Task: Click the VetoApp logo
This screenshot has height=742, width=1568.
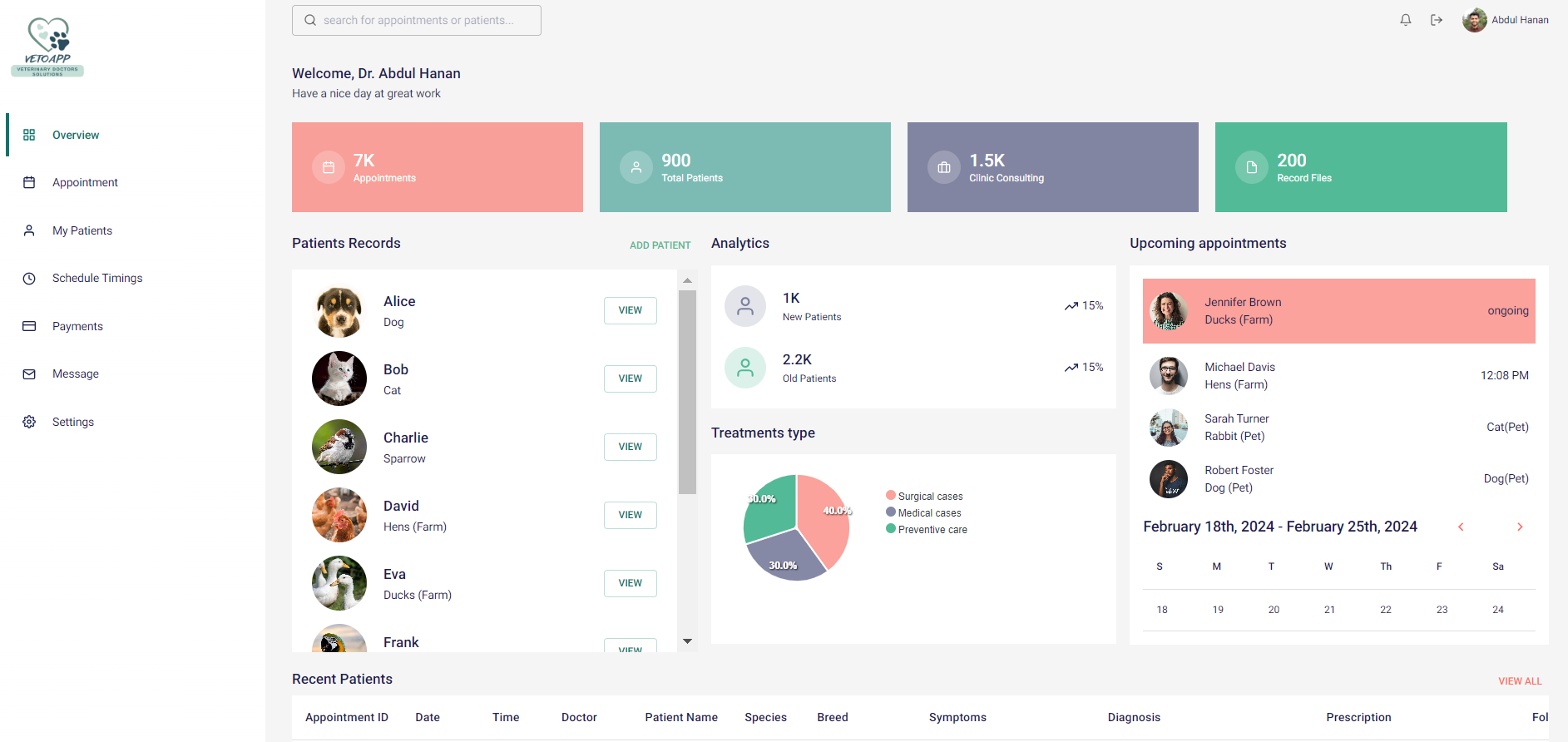Action: (47, 47)
